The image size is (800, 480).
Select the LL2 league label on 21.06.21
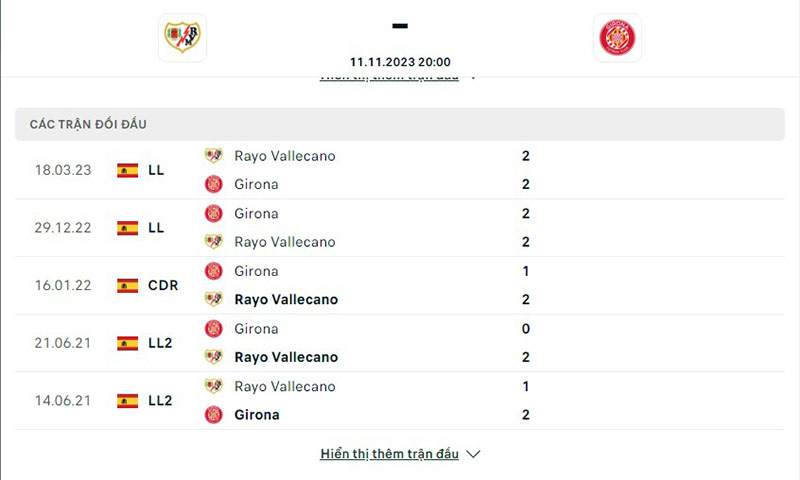pos(160,343)
